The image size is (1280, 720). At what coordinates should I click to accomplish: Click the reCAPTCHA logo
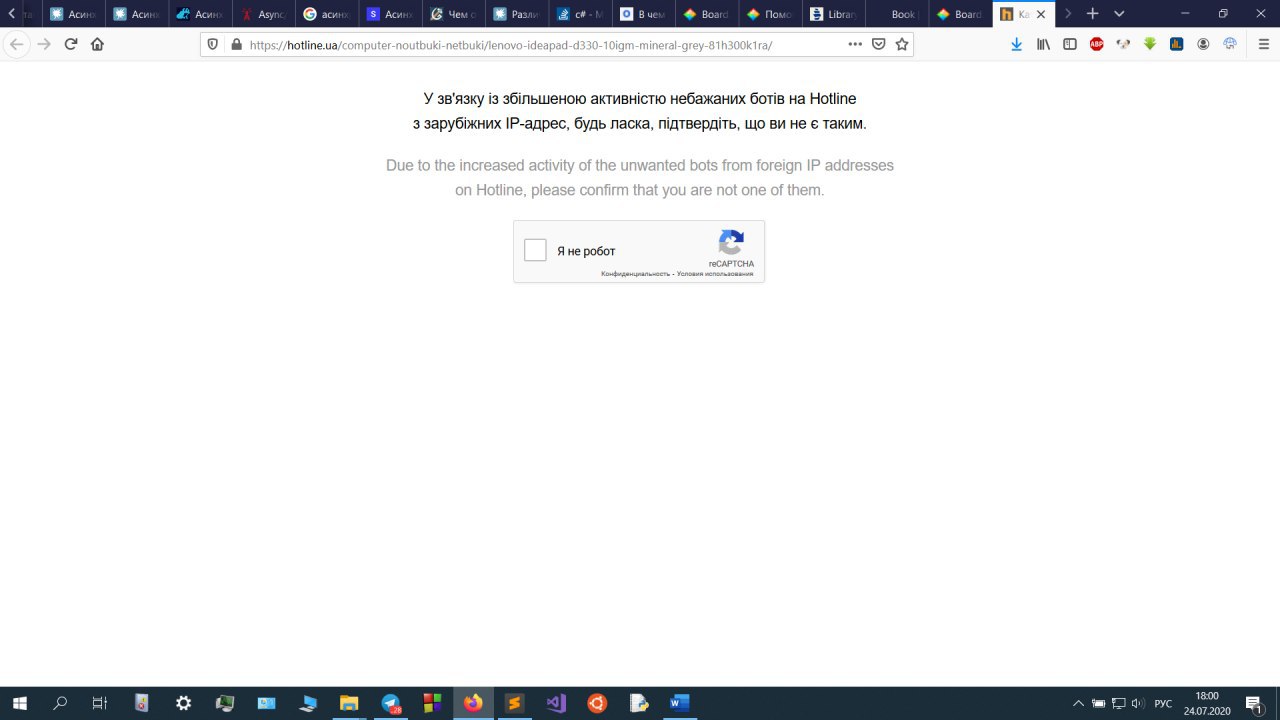point(731,243)
